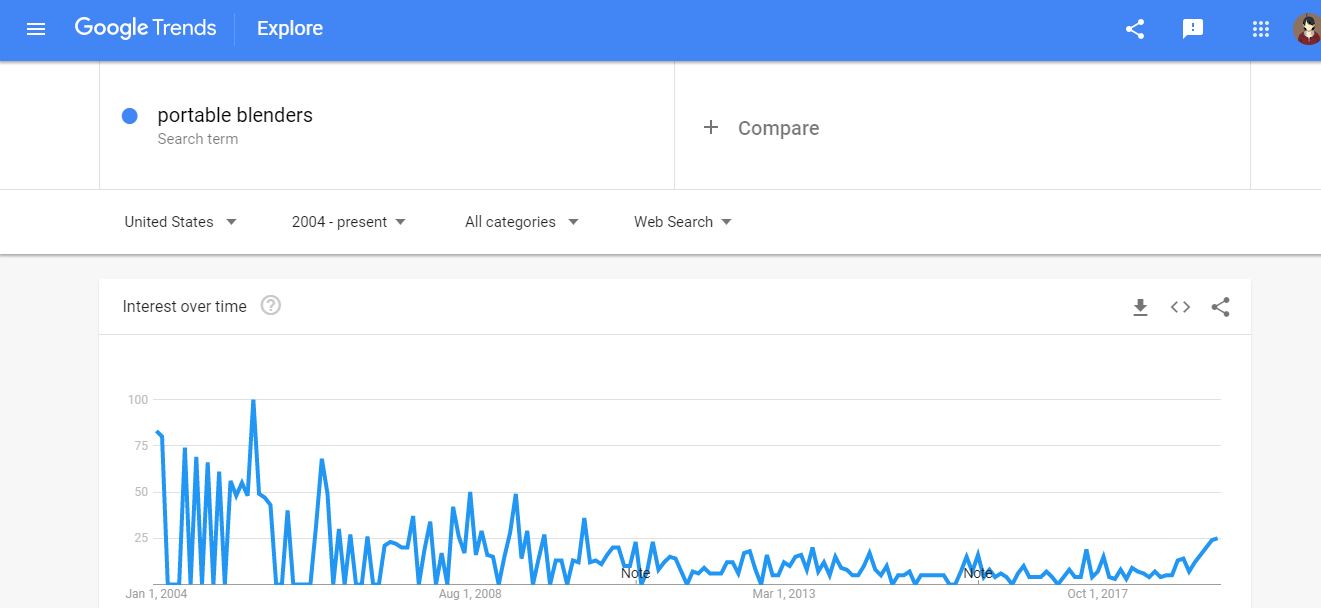Open the Google apps grid

tap(1261, 29)
